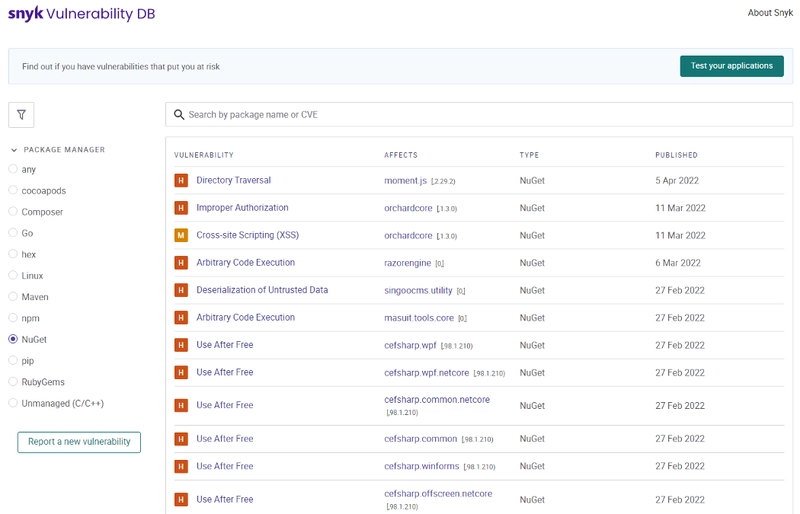Click the M severity badge for Cross-site Scripting
This screenshot has width=800, height=514.
coord(181,235)
